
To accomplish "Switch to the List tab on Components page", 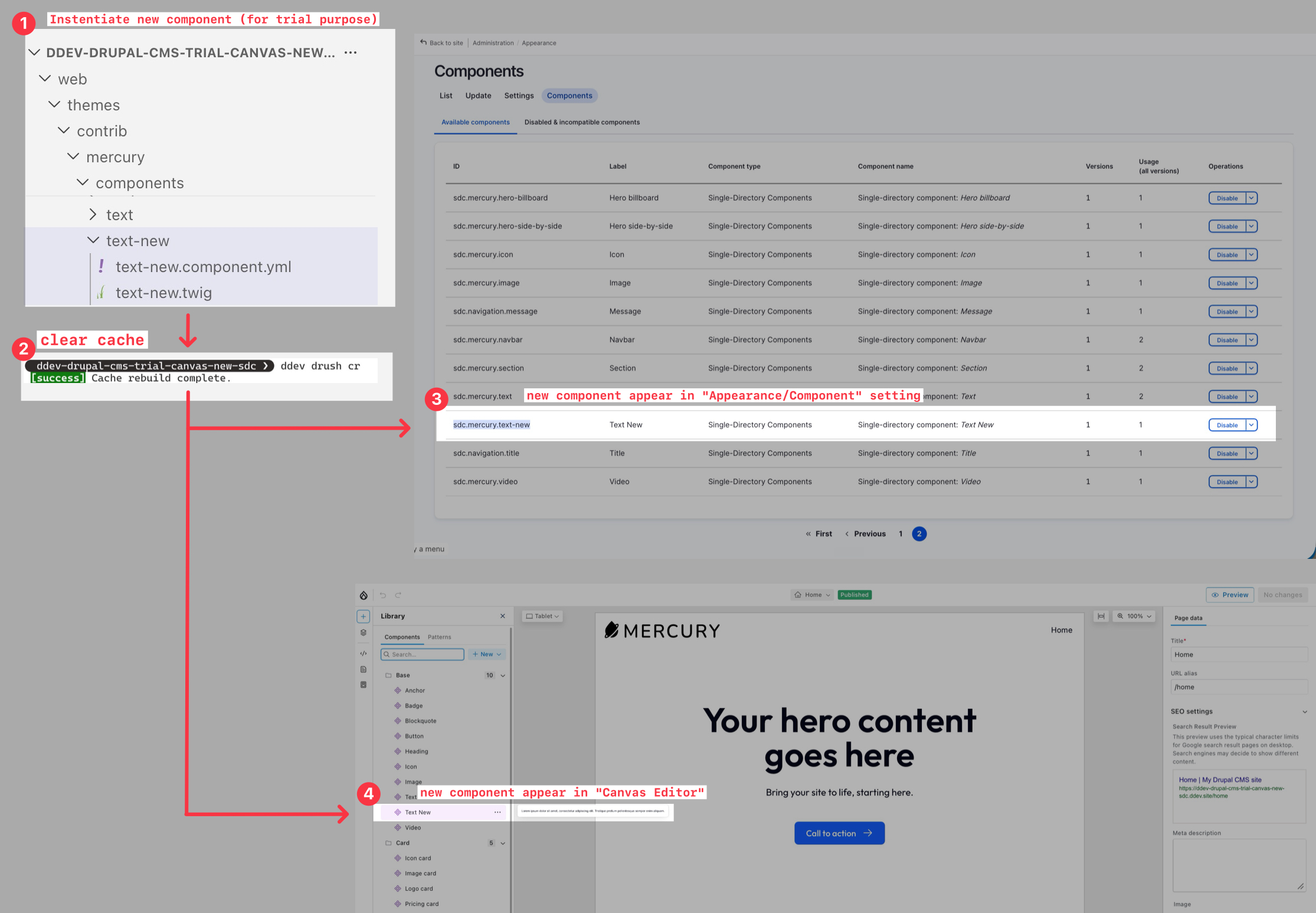I will pyautogui.click(x=446, y=96).
